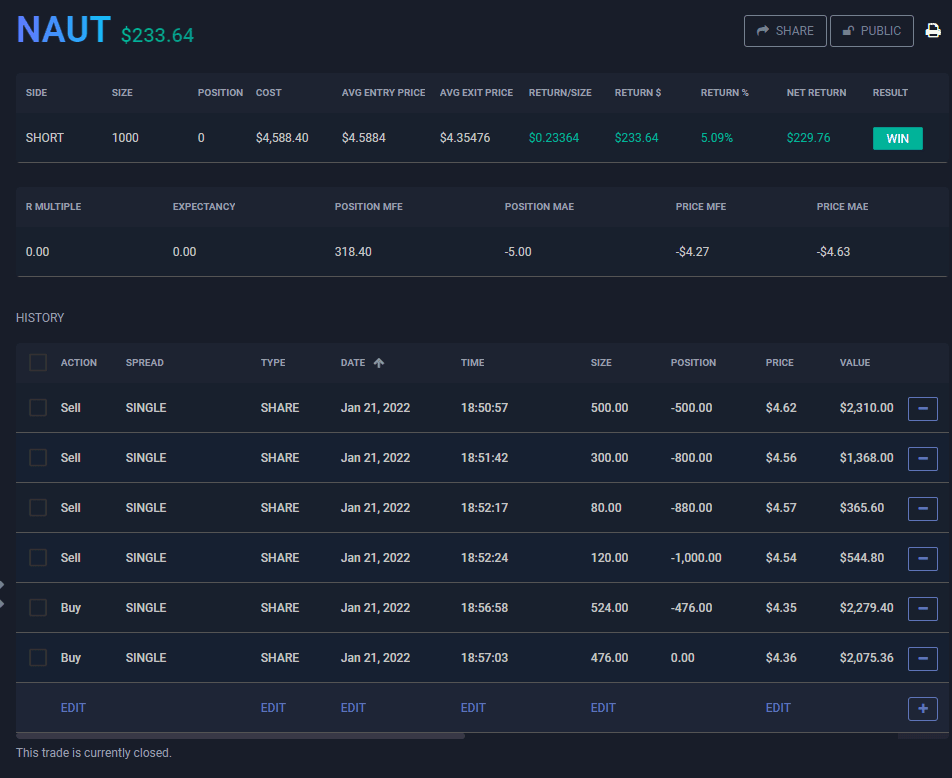Click the horizontal scrollbar below history table
The image size is (952, 778).
pos(240,736)
